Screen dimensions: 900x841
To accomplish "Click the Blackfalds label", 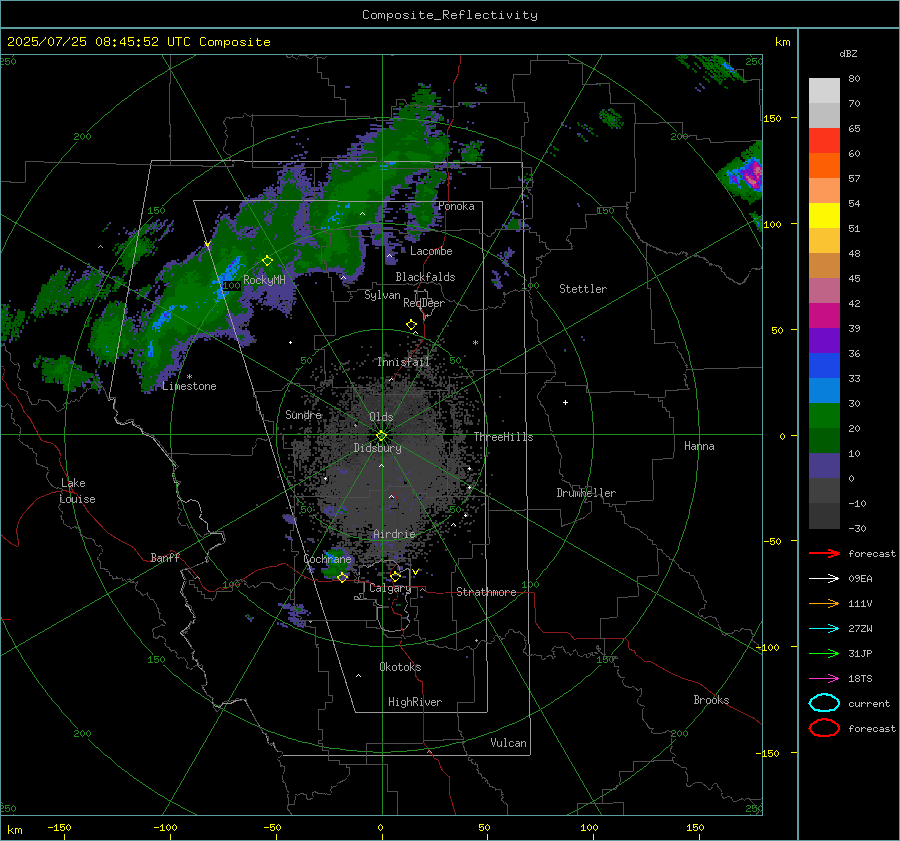I will 425,277.
